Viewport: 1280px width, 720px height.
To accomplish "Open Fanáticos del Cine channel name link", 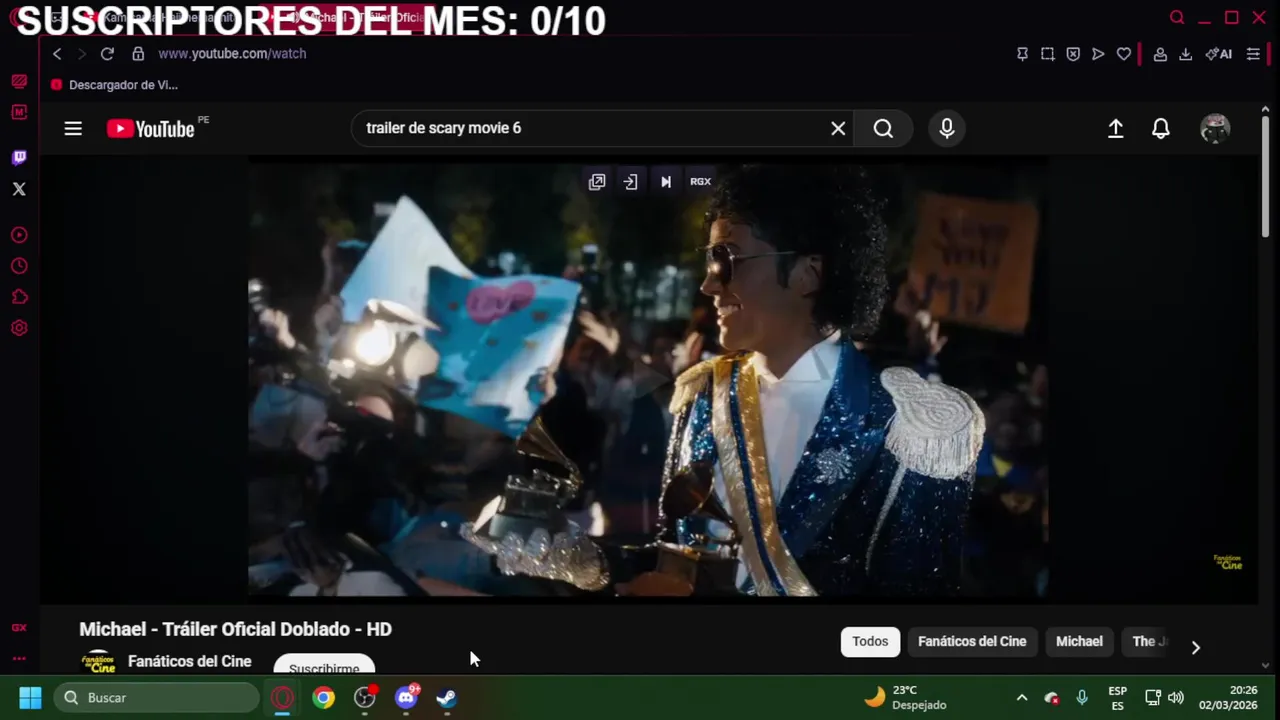I will (189, 661).
